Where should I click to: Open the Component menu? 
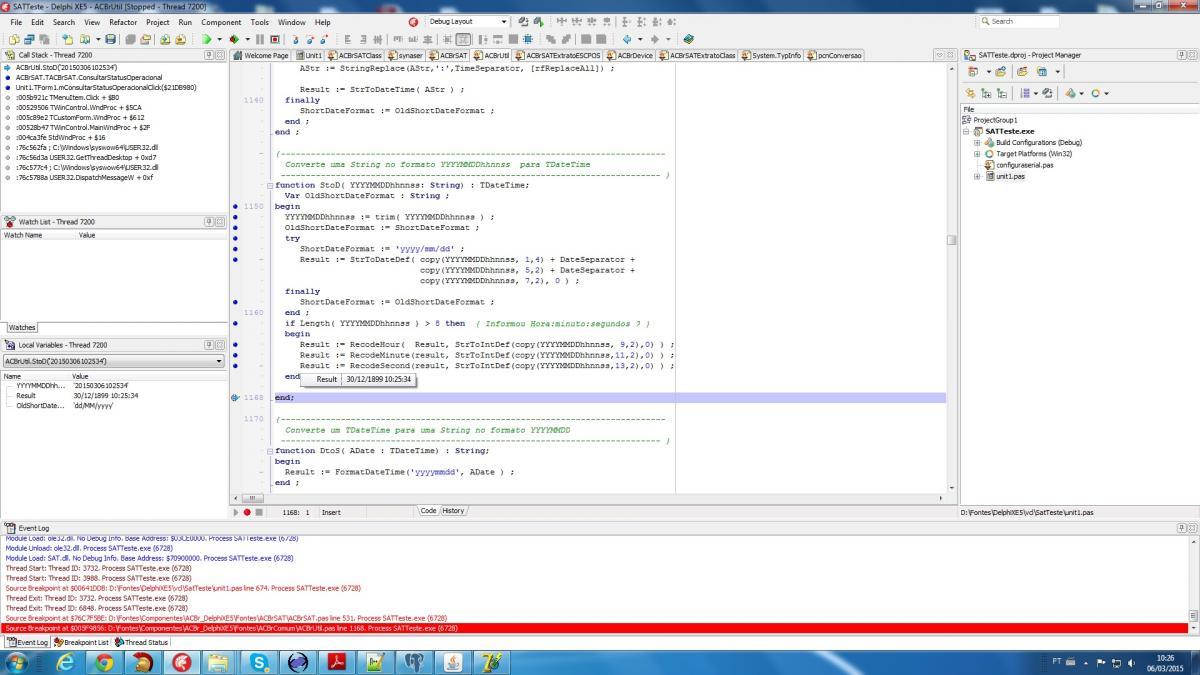click(x=221, y=22)
